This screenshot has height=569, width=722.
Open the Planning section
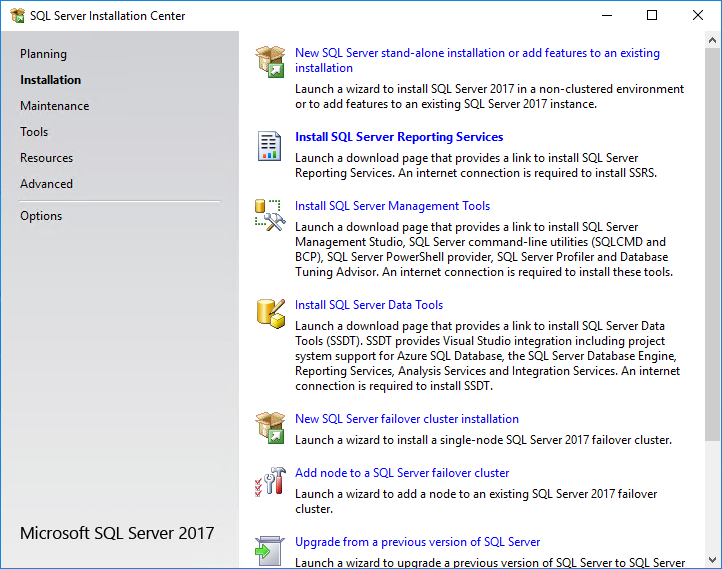point(43,54)
